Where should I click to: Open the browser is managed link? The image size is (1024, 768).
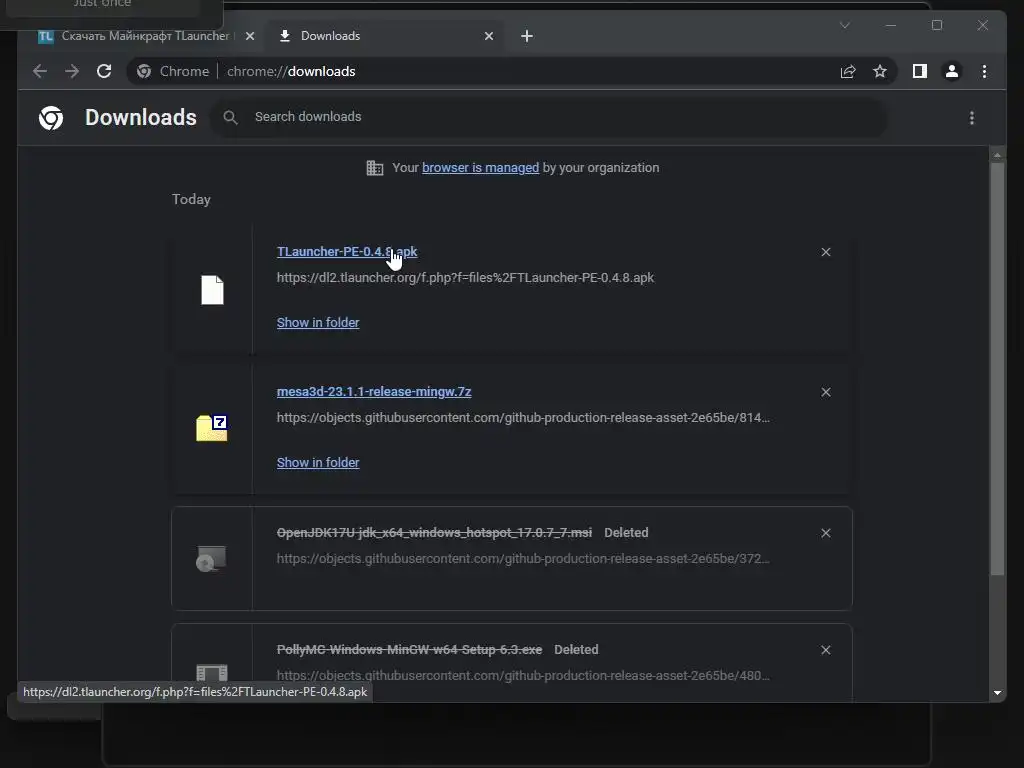coord(481,168)
